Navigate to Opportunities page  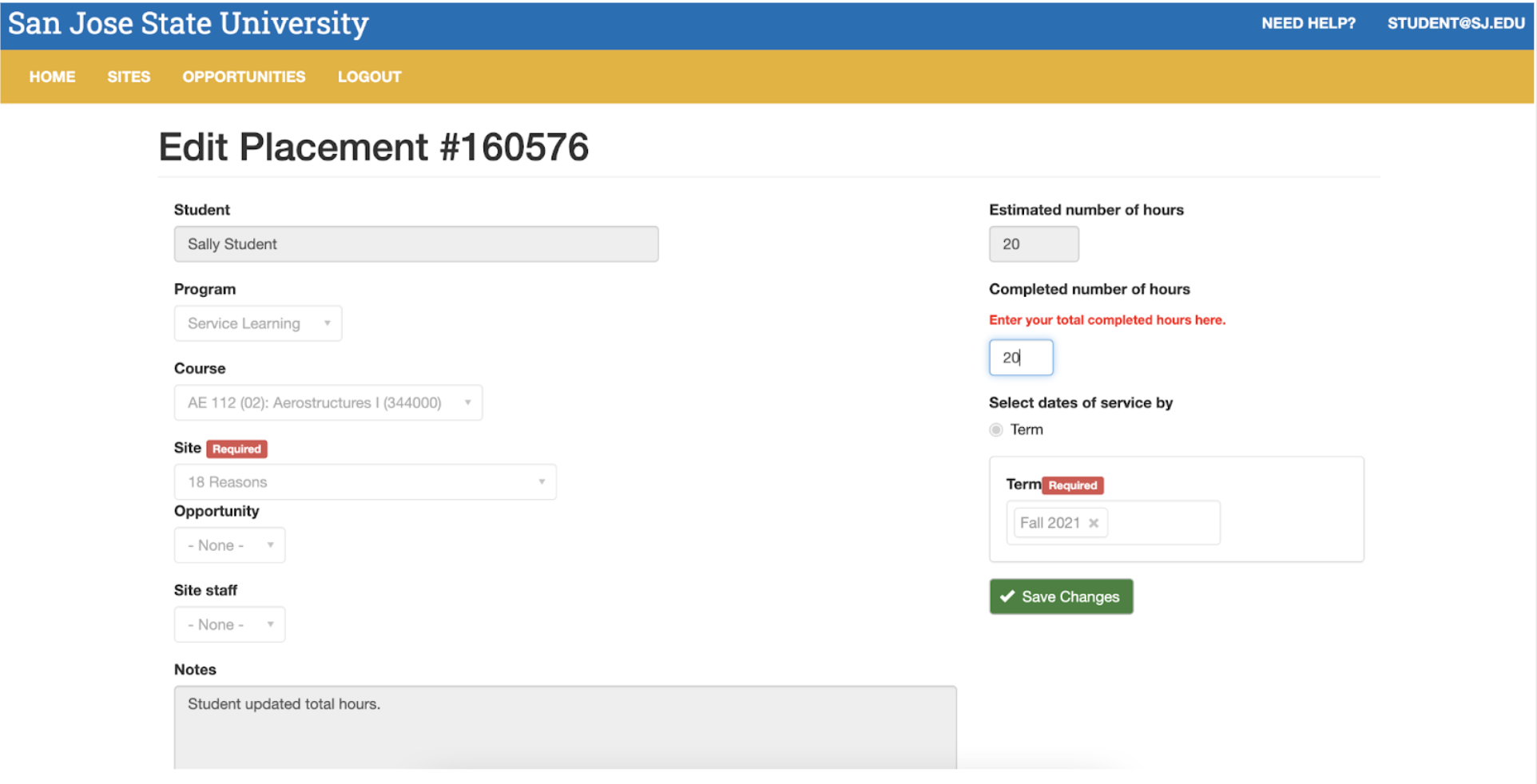tap(244, 77)
